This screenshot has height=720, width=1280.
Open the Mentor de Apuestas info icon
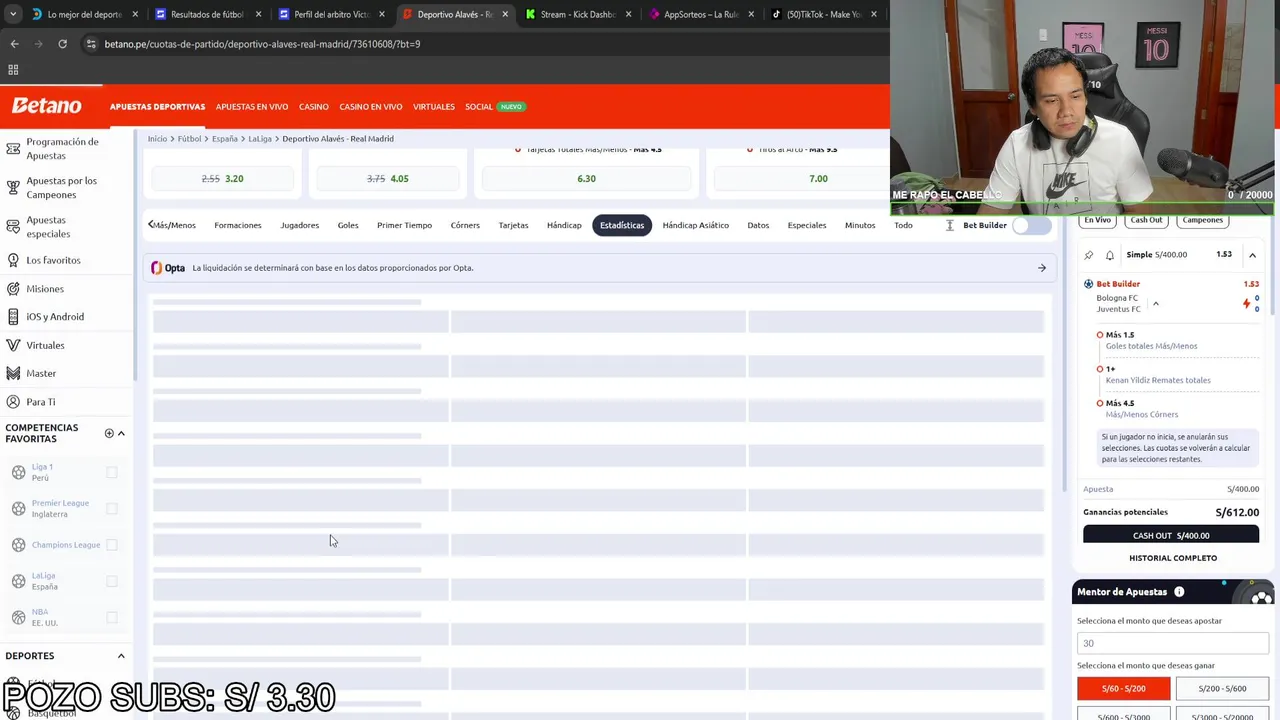tap(1179, 592)
